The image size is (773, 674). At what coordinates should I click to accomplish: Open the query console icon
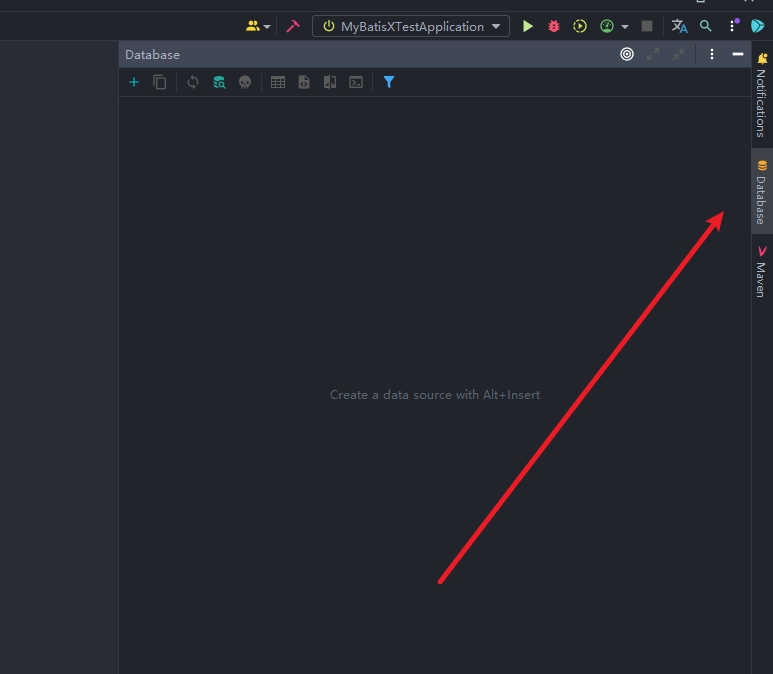click(x=356, y=82)
